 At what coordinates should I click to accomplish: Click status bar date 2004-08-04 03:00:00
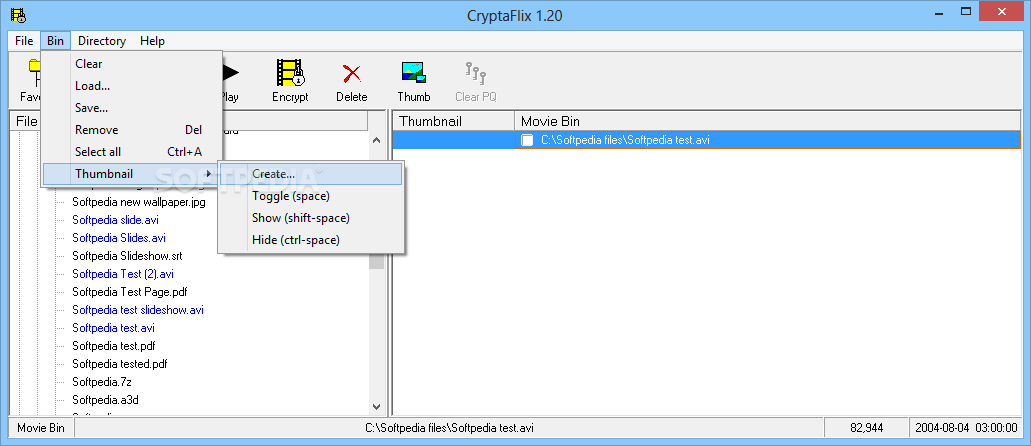966,428
